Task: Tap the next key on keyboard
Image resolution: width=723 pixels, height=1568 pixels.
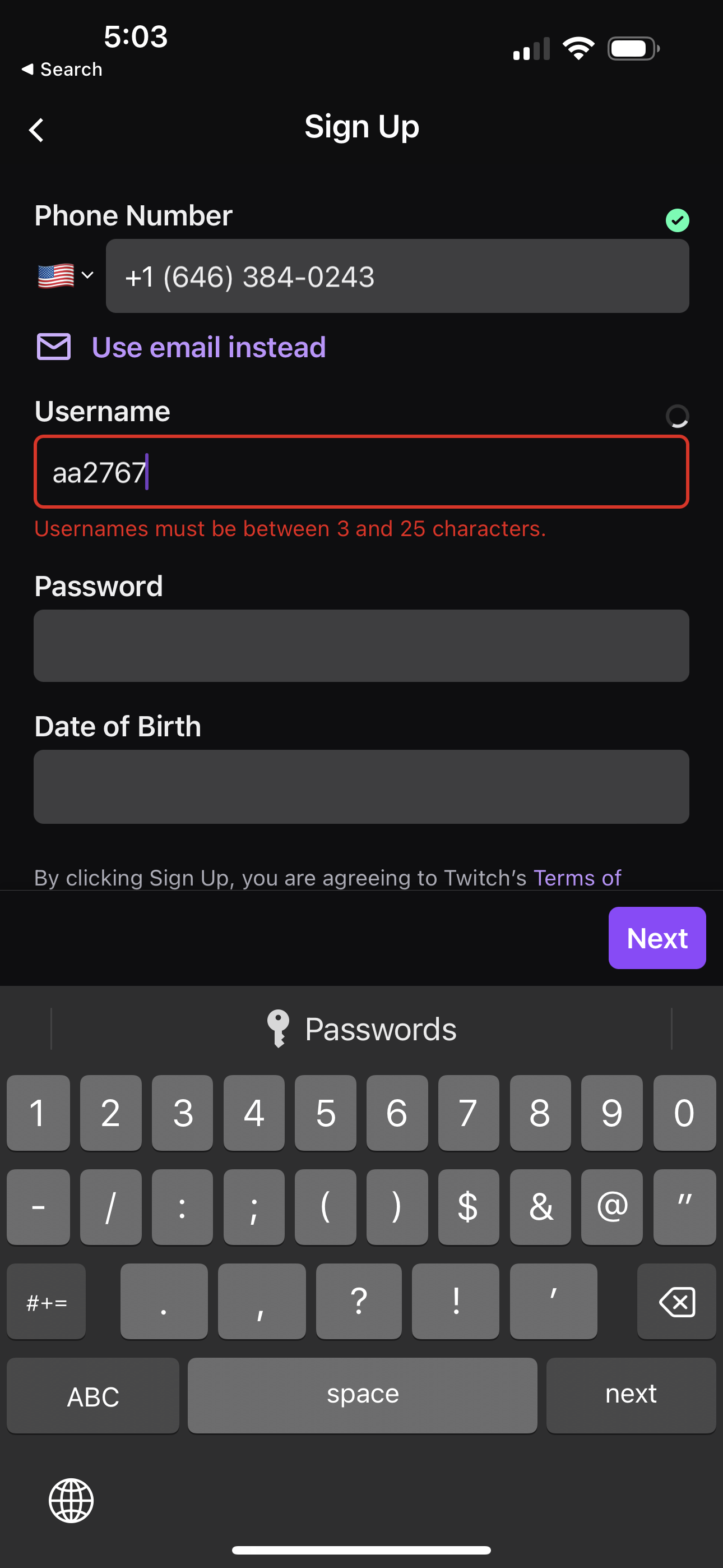Action: 631,1395
